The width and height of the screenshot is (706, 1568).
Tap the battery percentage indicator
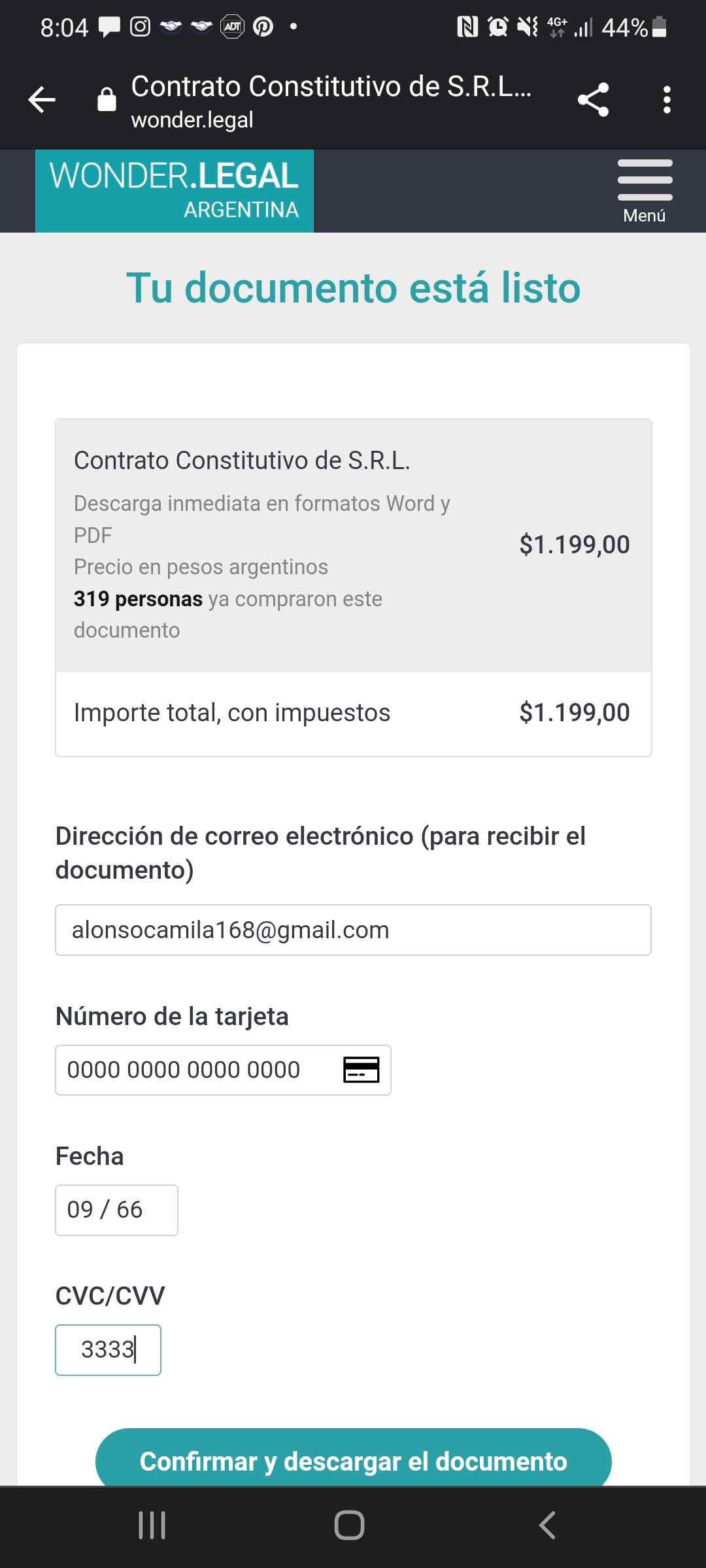coord(624,27)
